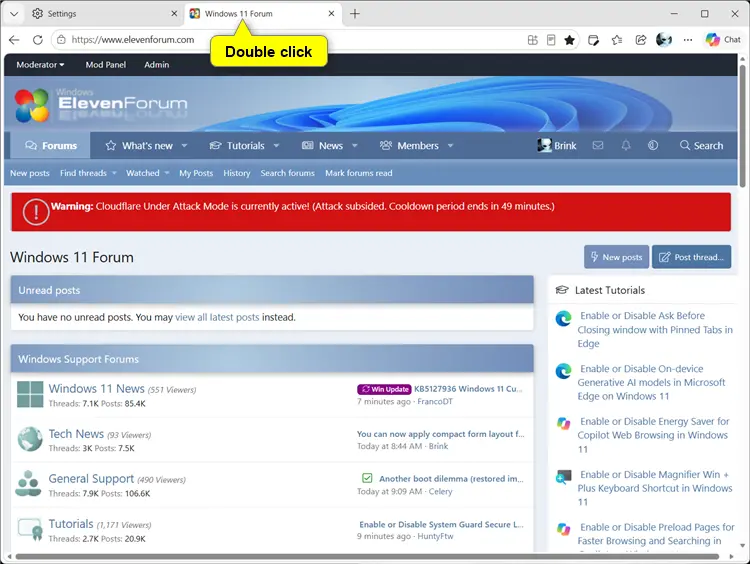Open the Tech News forum
The image size is (750, 564).
click(x=76, y=433)
